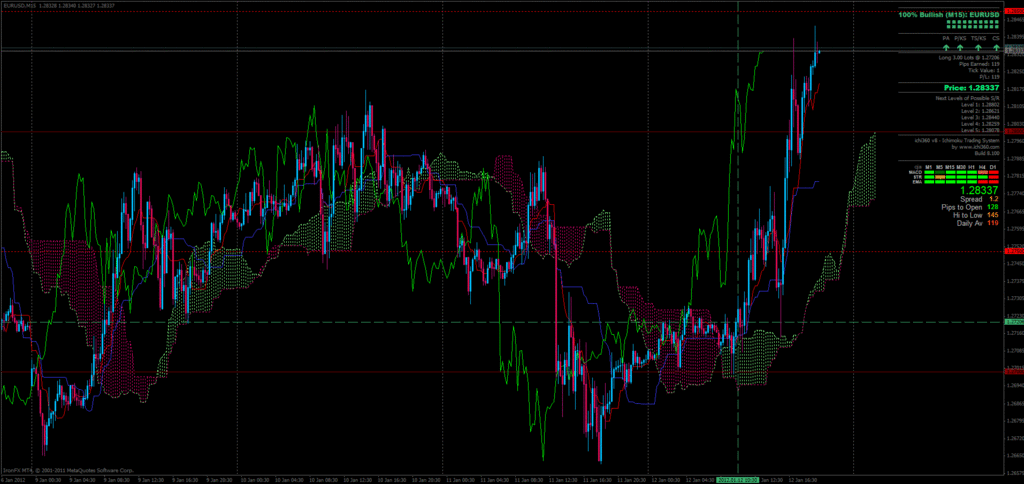1024x484 pixels.
Task: Select M1 column header in timeframe grid
Action: [928, 166]
